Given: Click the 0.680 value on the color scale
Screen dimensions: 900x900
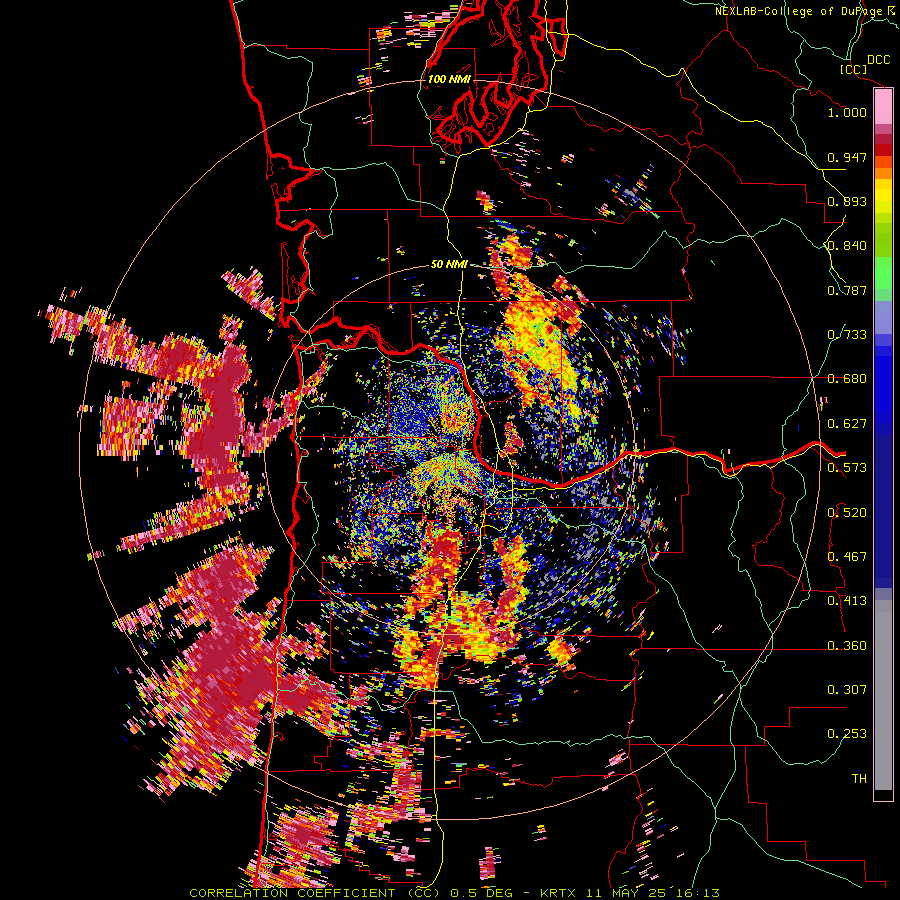Looking at the screenshot, I should pyautogui.click(x=847, y=379).
